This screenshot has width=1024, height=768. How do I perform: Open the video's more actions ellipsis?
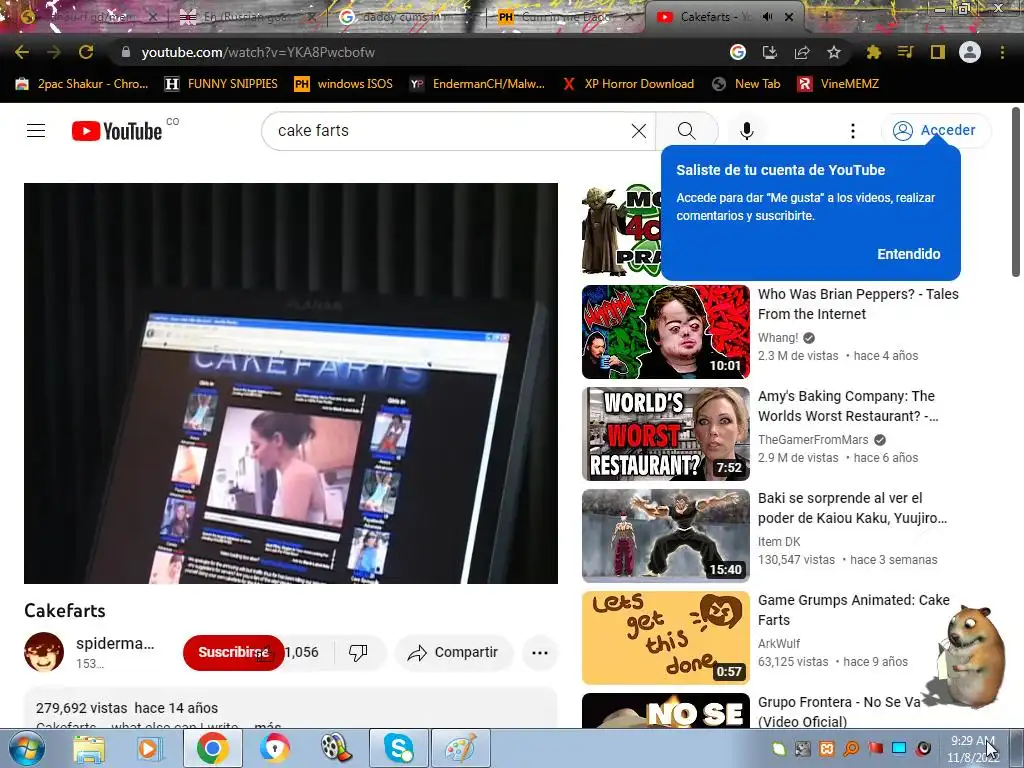(539, 652)
